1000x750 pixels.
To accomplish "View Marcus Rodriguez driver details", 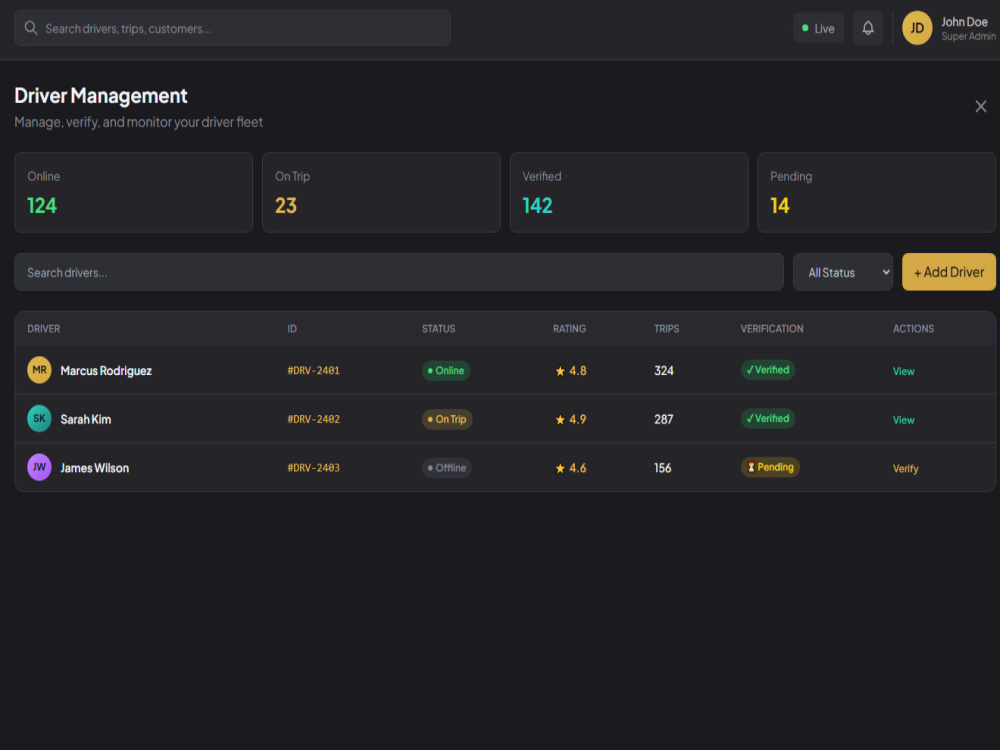I will pos(903,371).
